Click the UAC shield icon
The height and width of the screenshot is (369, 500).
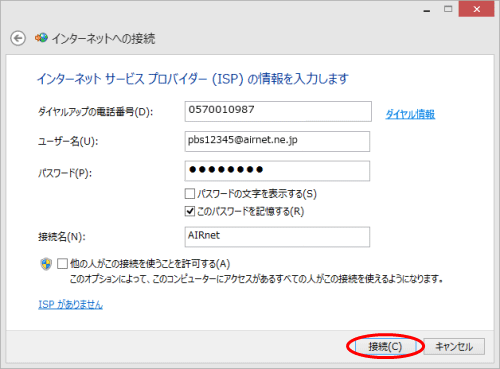click(x=46, y=264)
